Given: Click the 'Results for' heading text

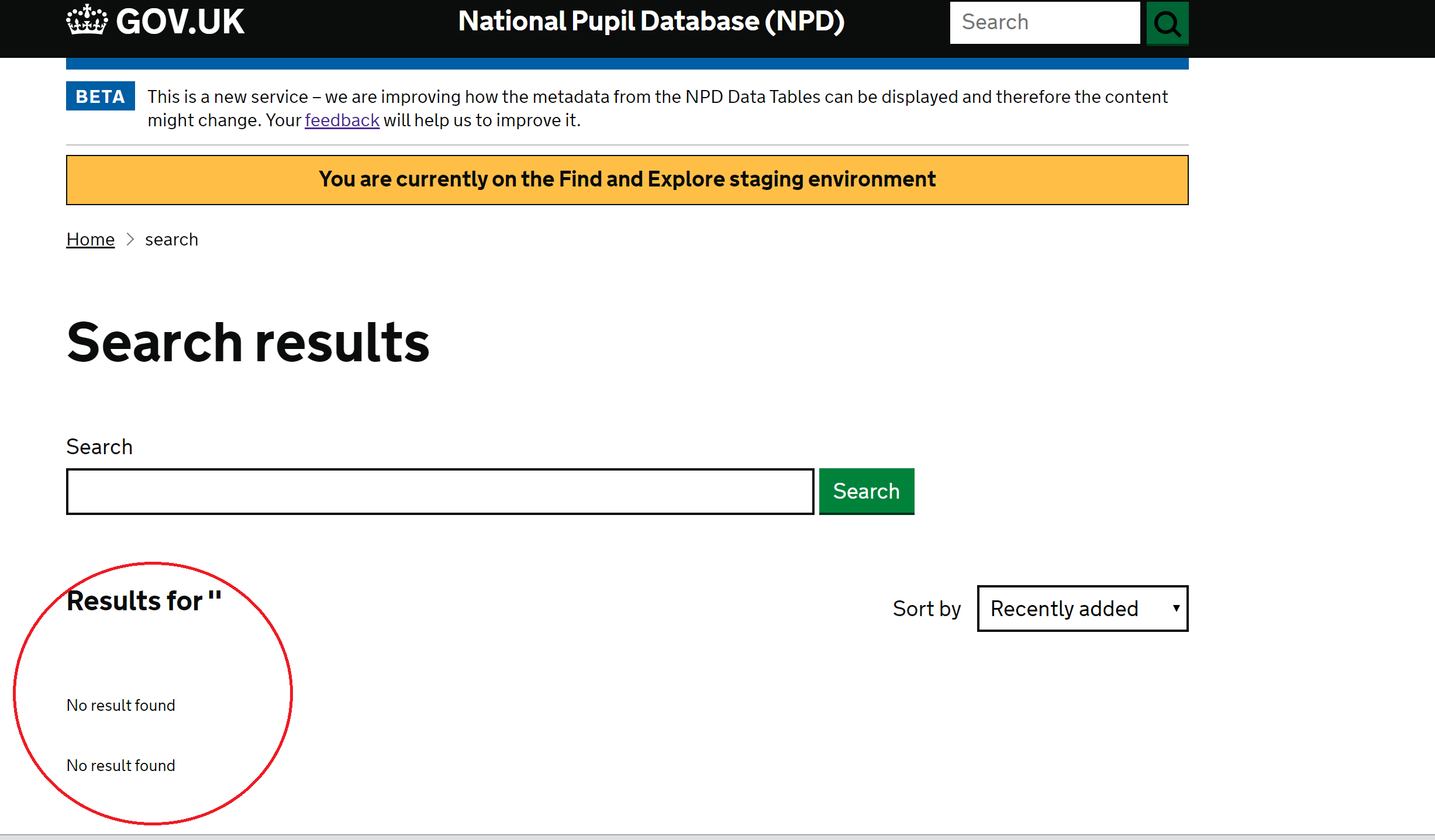Looking at the screenshot, I should pos(144,602).
